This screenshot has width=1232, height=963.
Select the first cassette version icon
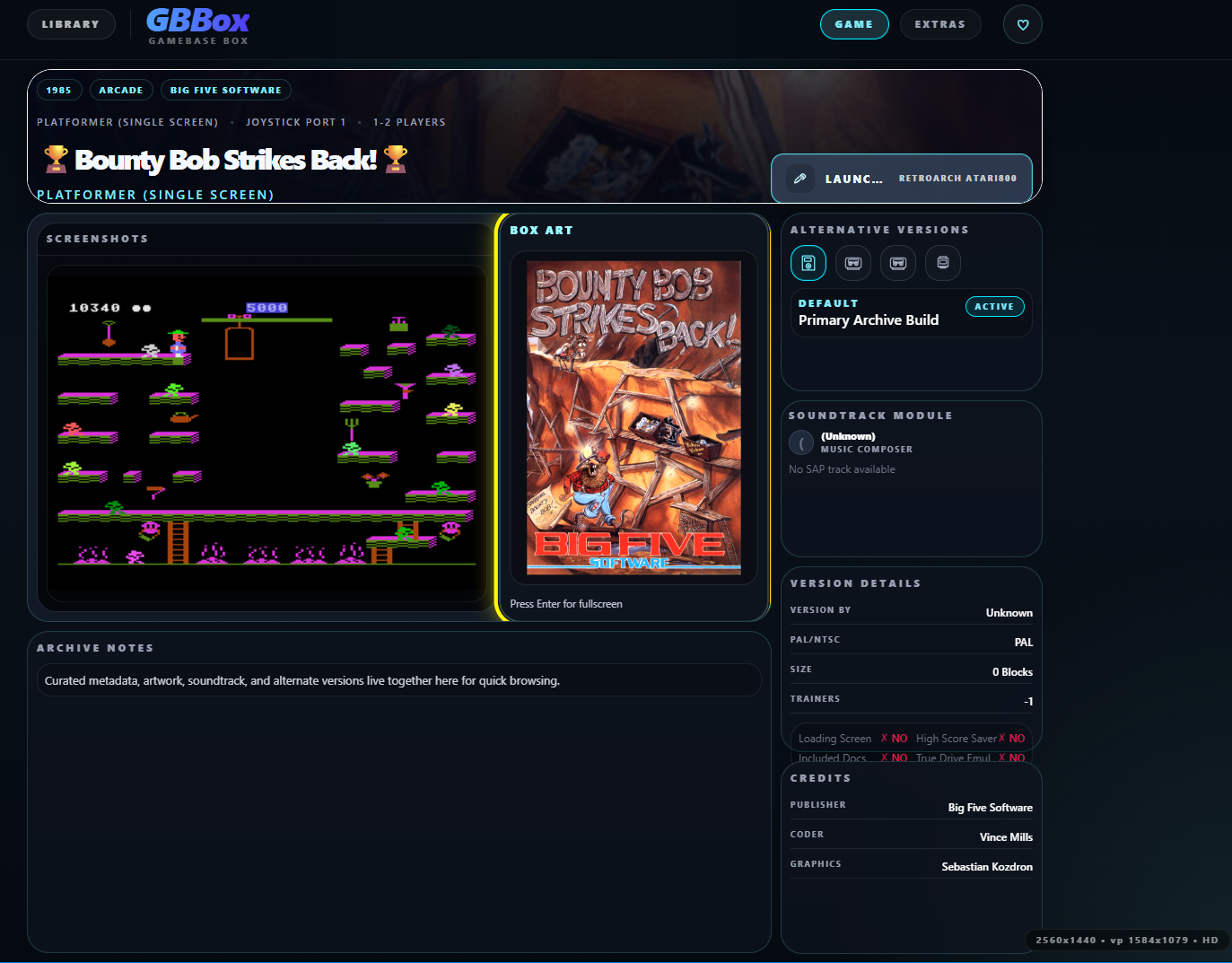coord(852,263)
